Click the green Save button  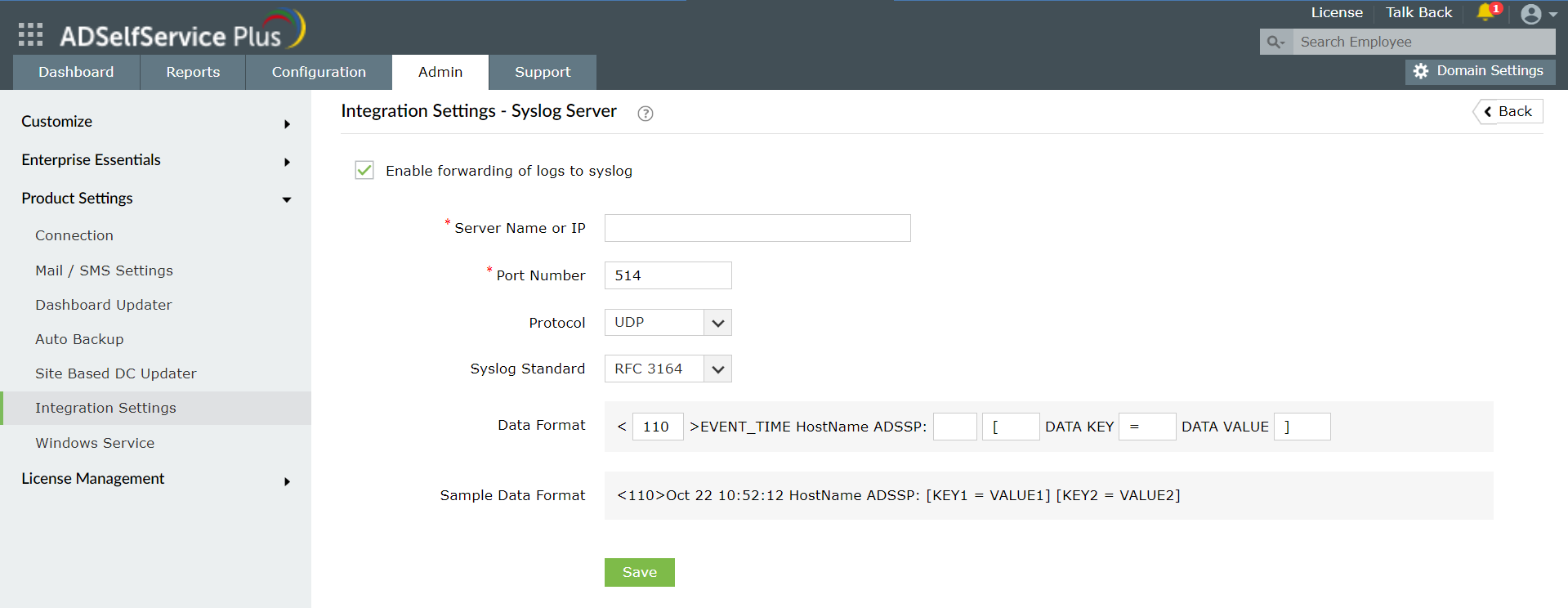639,572
